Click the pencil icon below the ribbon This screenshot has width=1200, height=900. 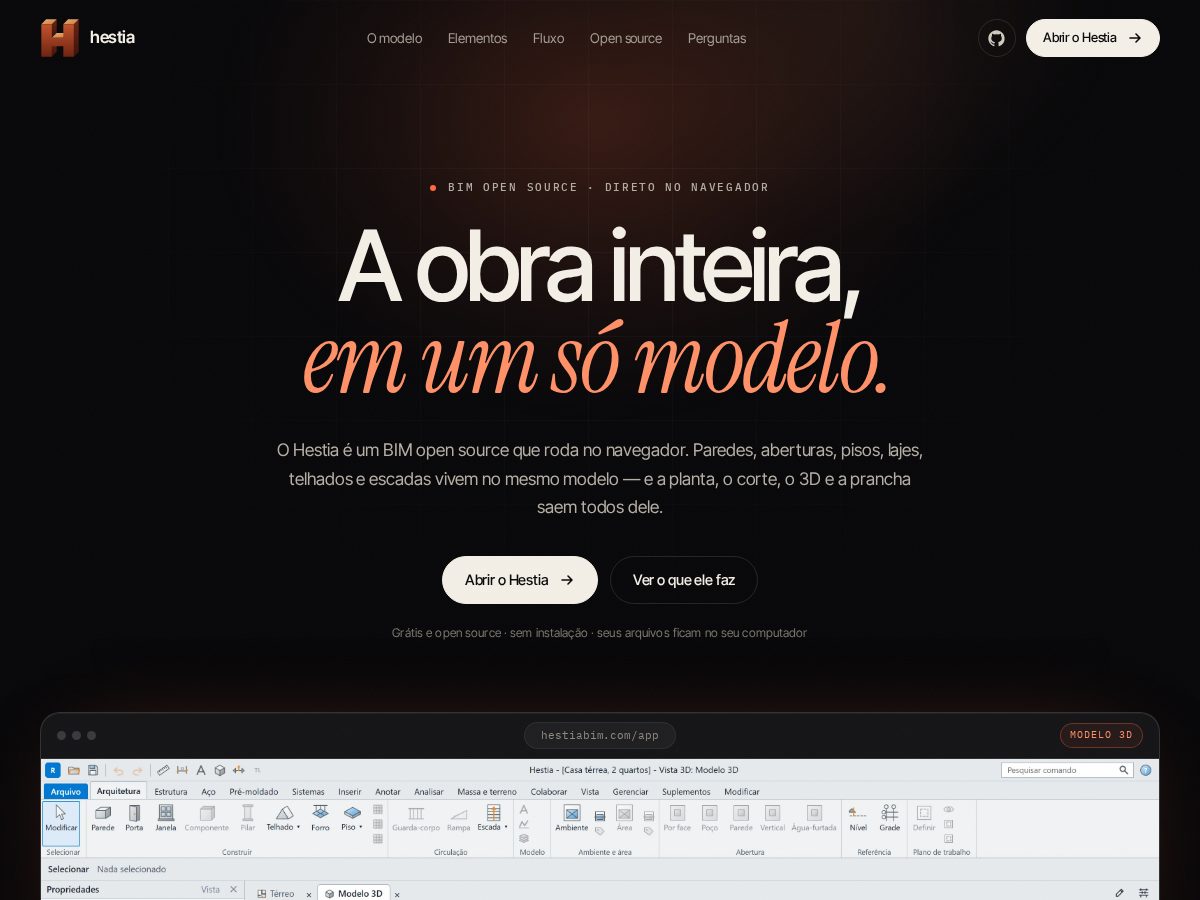(1119, 893)
